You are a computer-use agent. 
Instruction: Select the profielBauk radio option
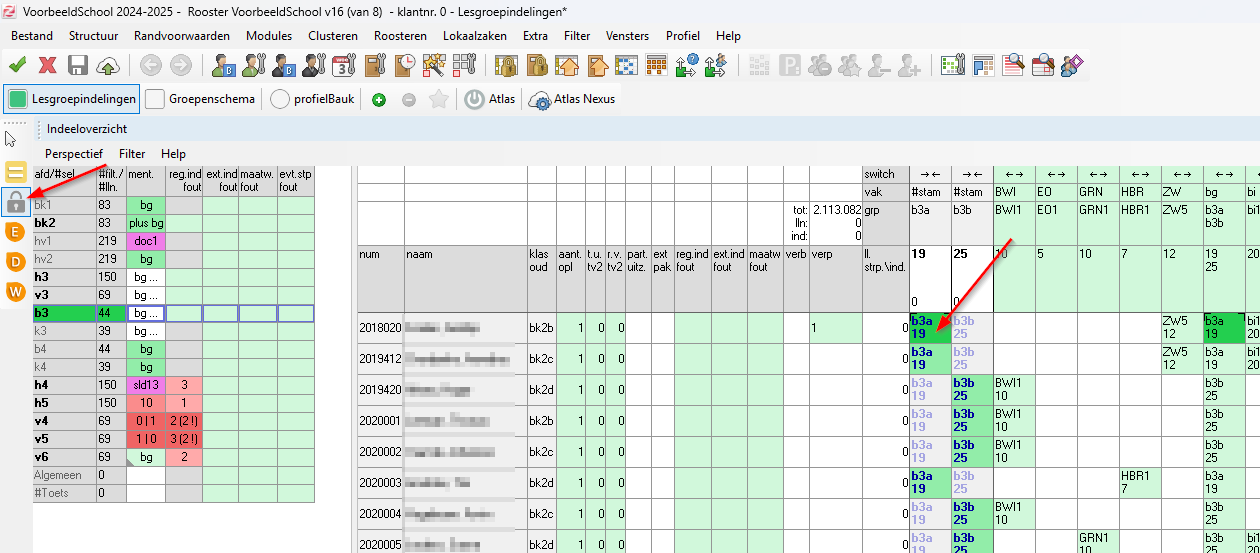point(313,99)
